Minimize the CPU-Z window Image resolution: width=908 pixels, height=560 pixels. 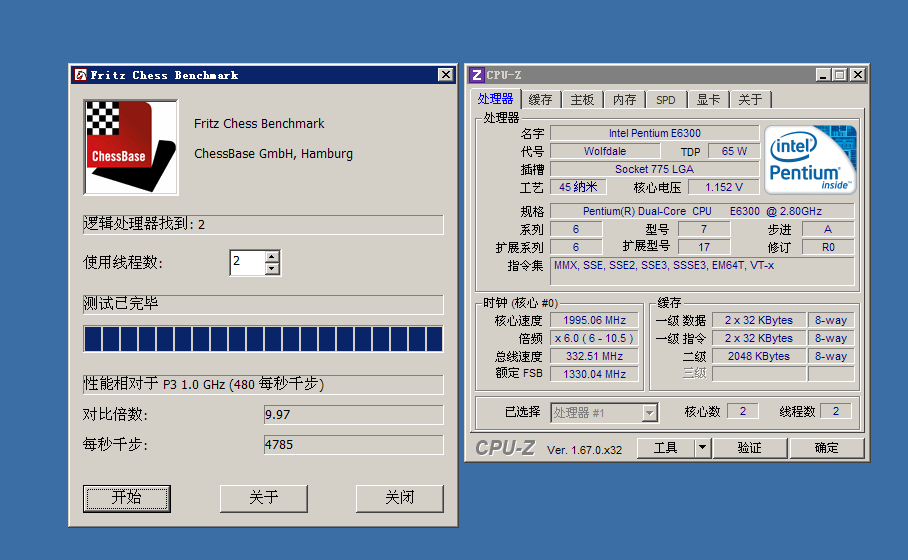point(823,75)
